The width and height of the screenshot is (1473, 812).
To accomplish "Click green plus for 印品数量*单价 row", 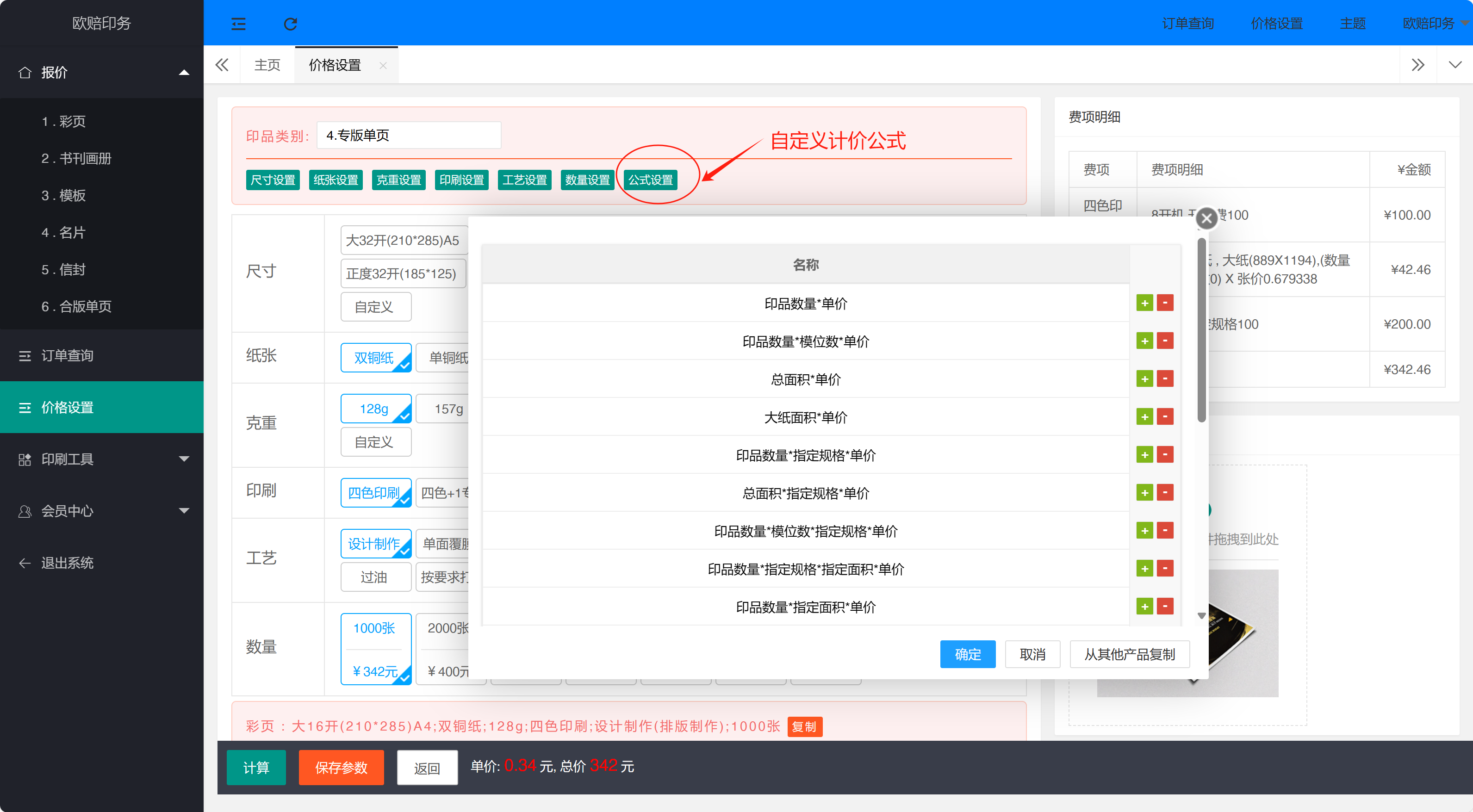I will (1144, 303).
